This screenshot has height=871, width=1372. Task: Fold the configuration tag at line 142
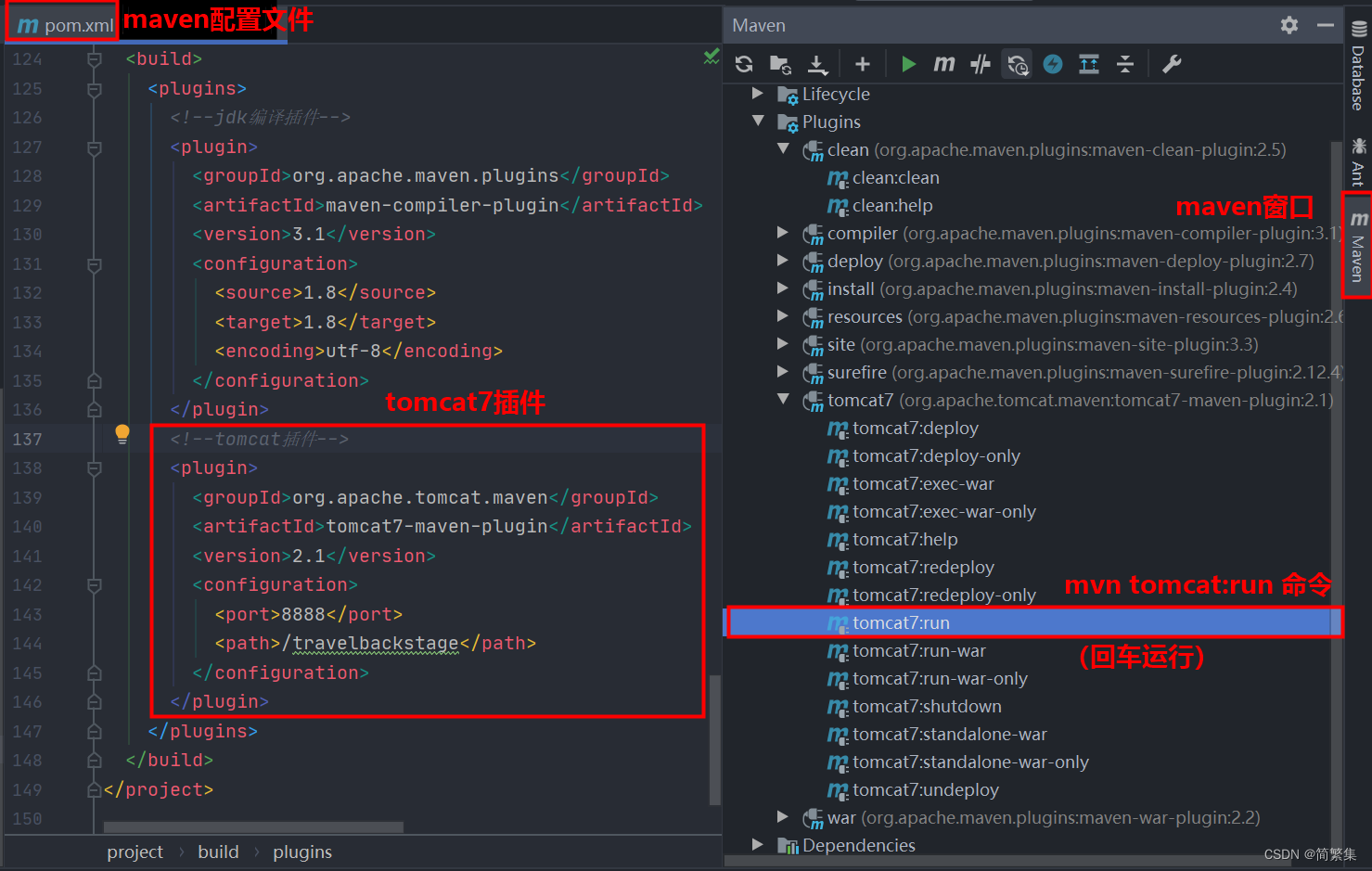(x=94, y=585)
